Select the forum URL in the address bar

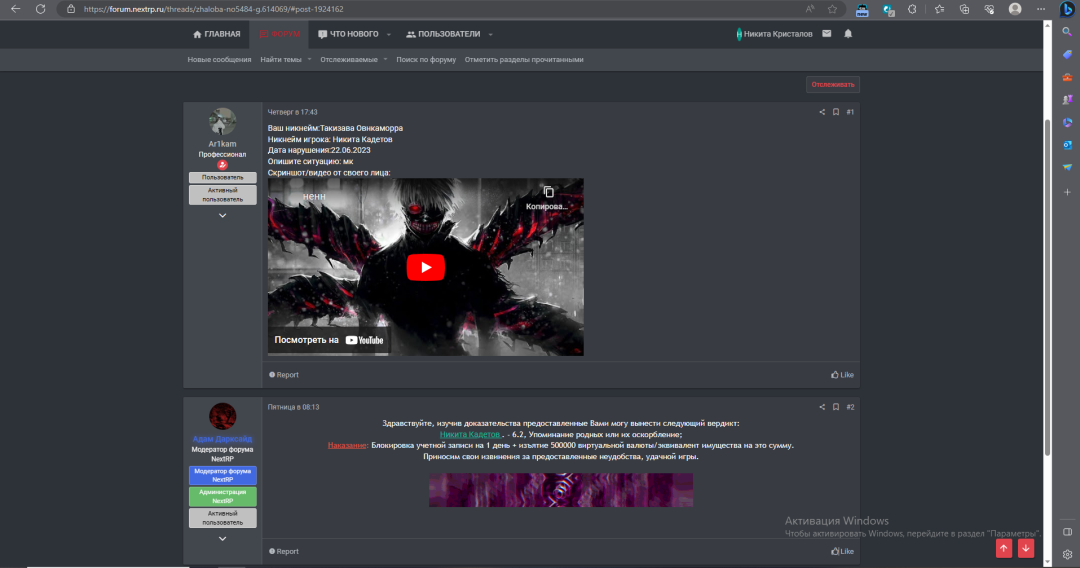(x=214, y=9)
